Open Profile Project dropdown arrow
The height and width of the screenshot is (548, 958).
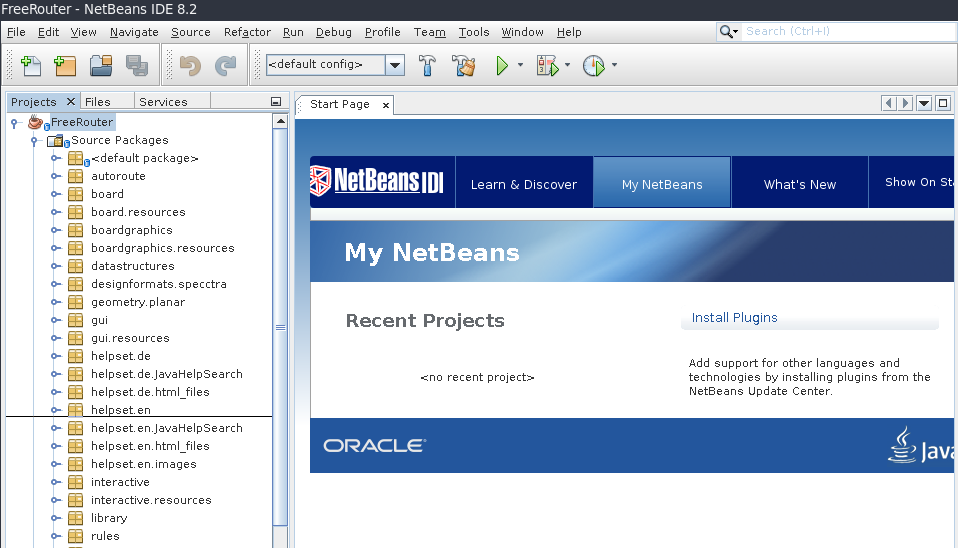(614, 65)
